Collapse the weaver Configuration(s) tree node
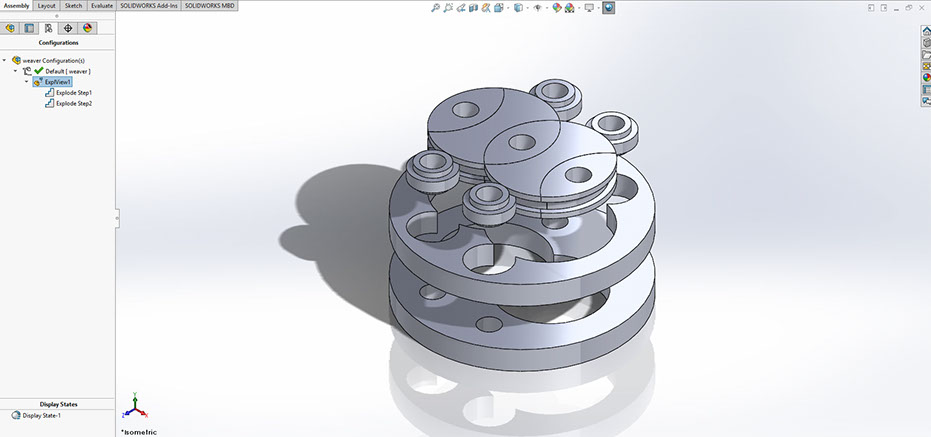The image size is (931, 437). tap(5, 60)
